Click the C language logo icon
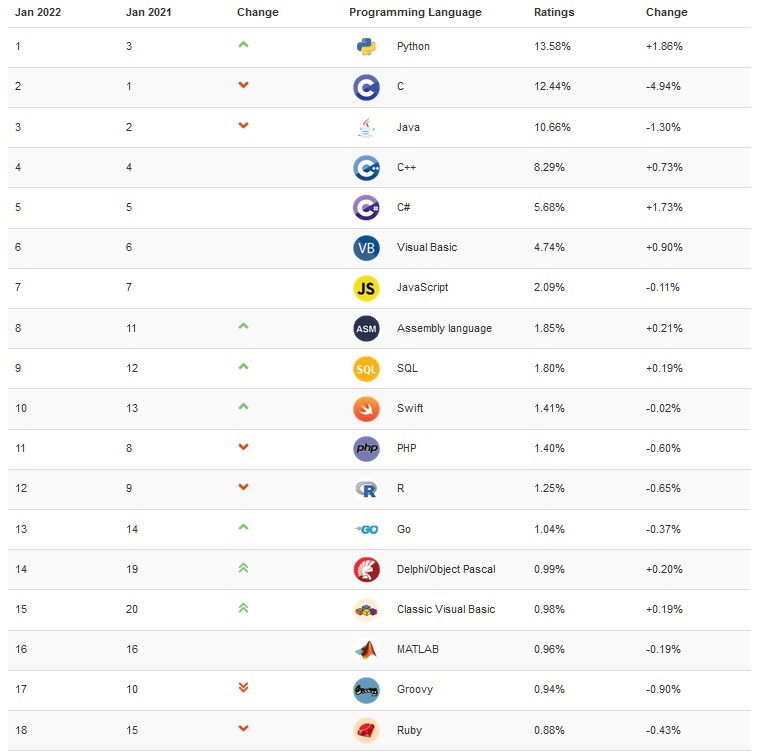The width and height of the screenshot is (757, 752). point(366,87)
